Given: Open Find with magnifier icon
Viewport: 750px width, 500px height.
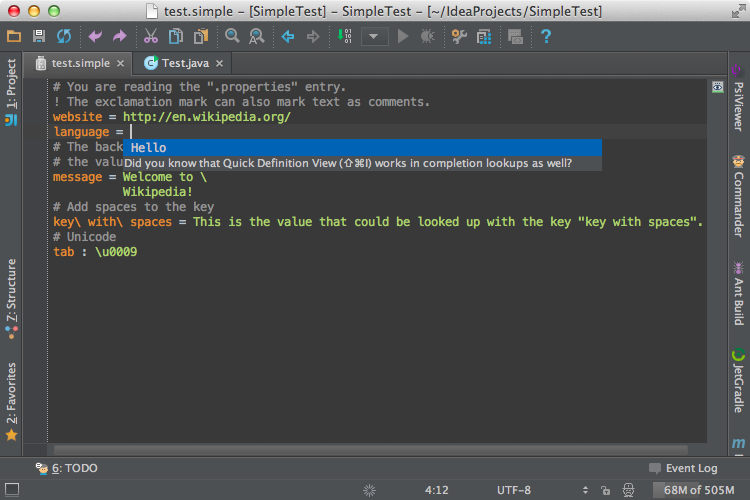Looking at the screenshot, I should pos(232,36).
